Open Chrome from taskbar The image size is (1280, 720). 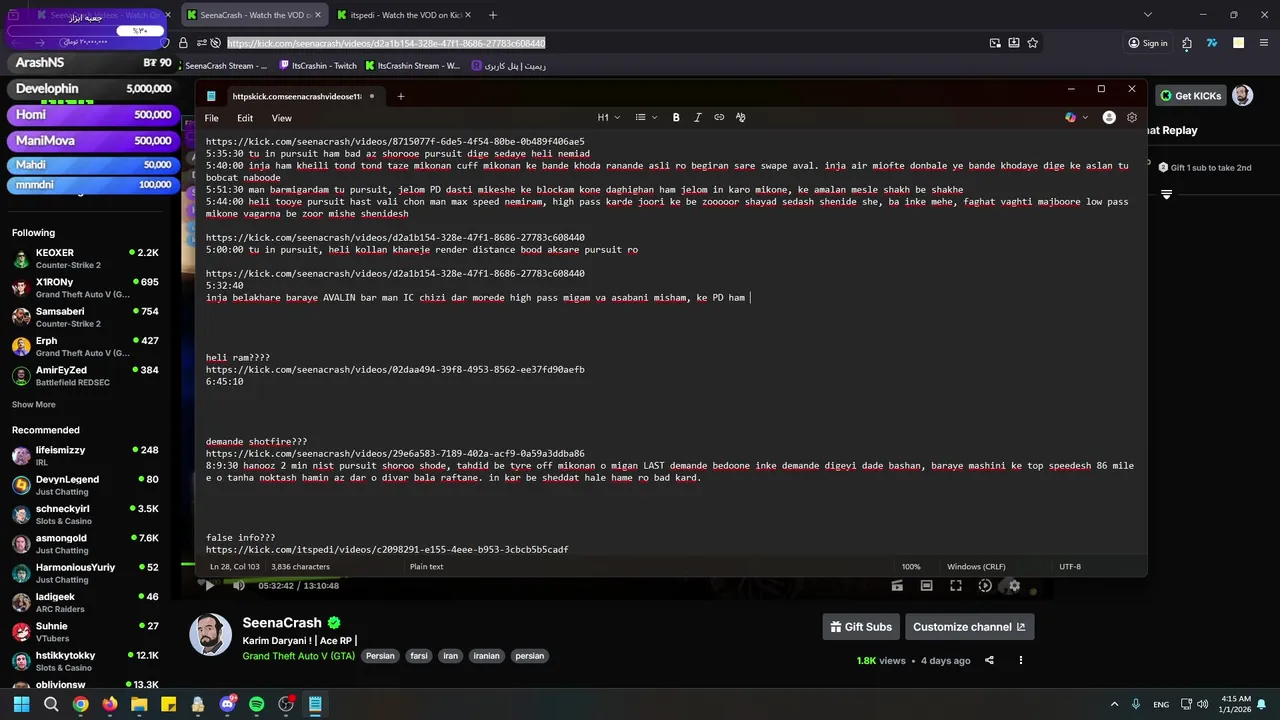80,704
